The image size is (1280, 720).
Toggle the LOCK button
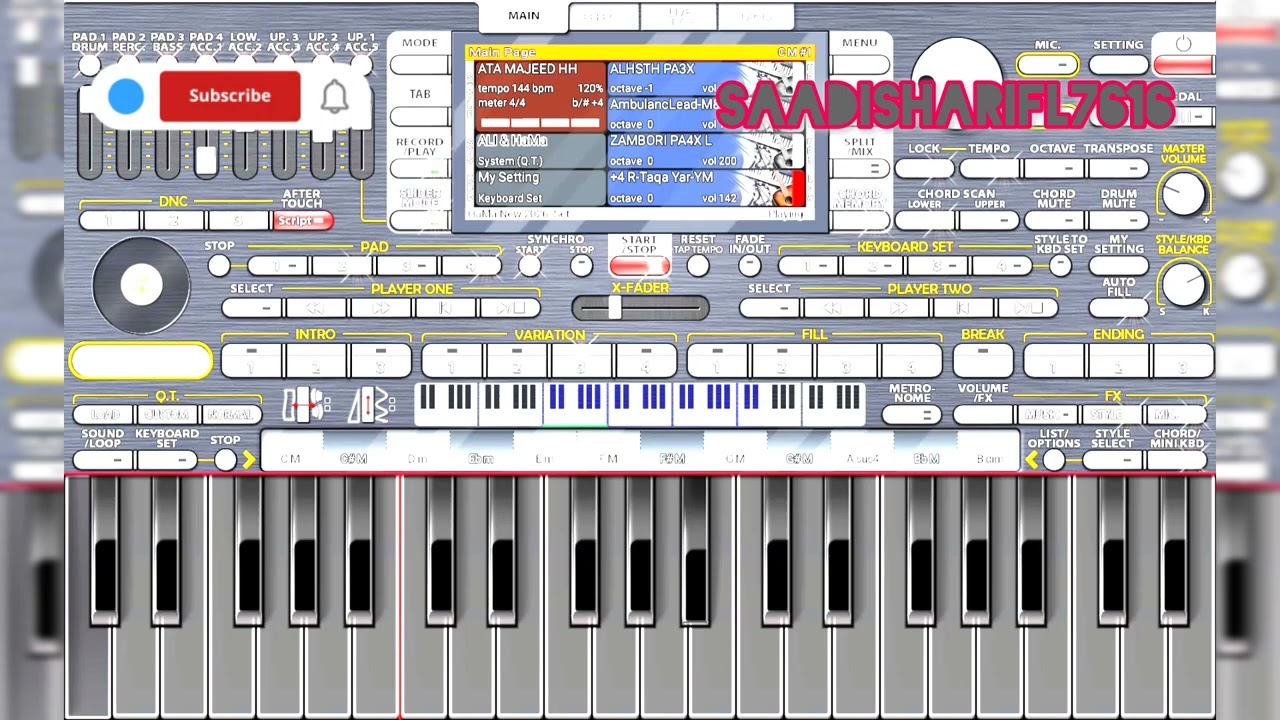pos(924,168)
